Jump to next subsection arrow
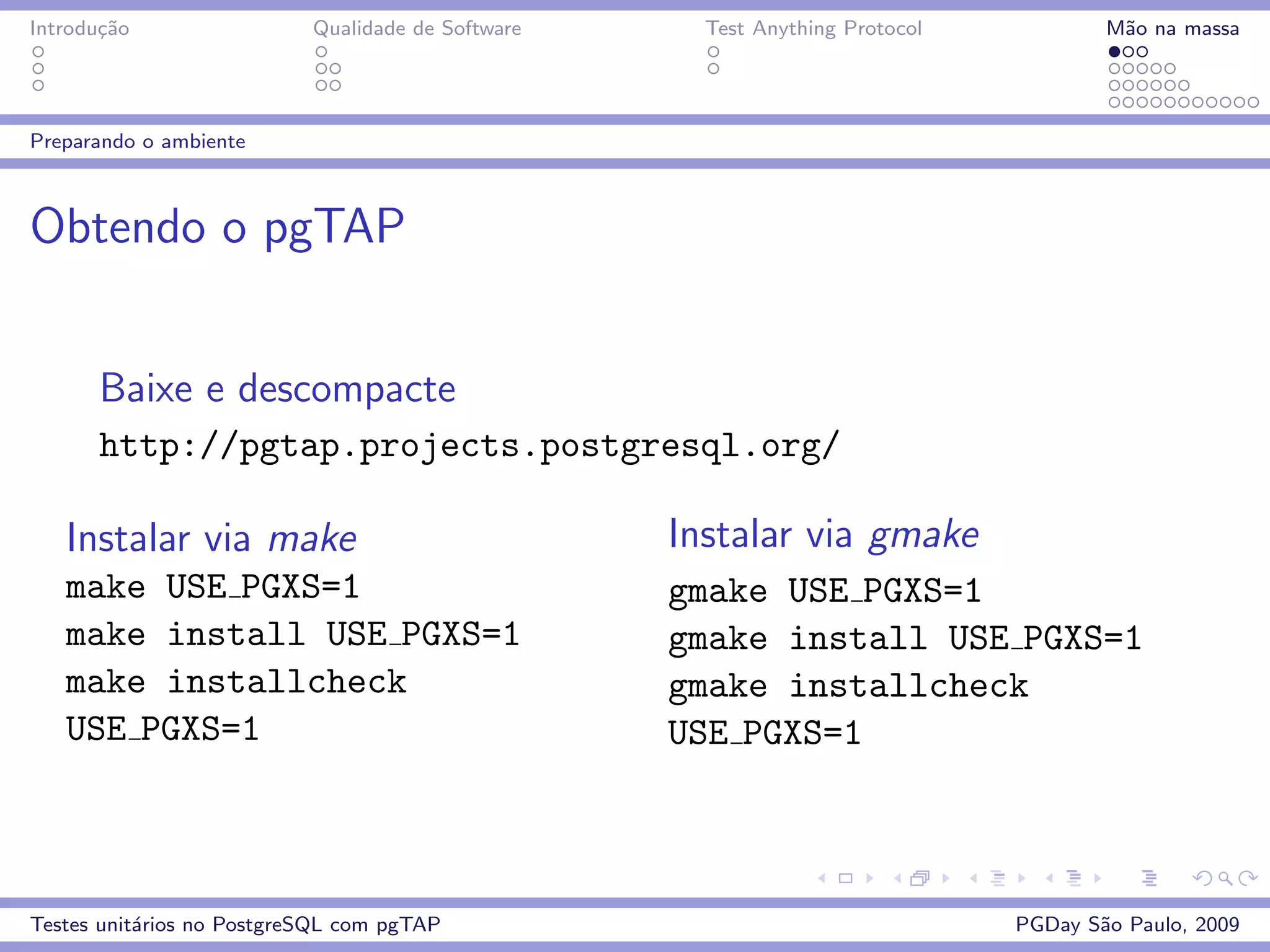 (1021, 878)
